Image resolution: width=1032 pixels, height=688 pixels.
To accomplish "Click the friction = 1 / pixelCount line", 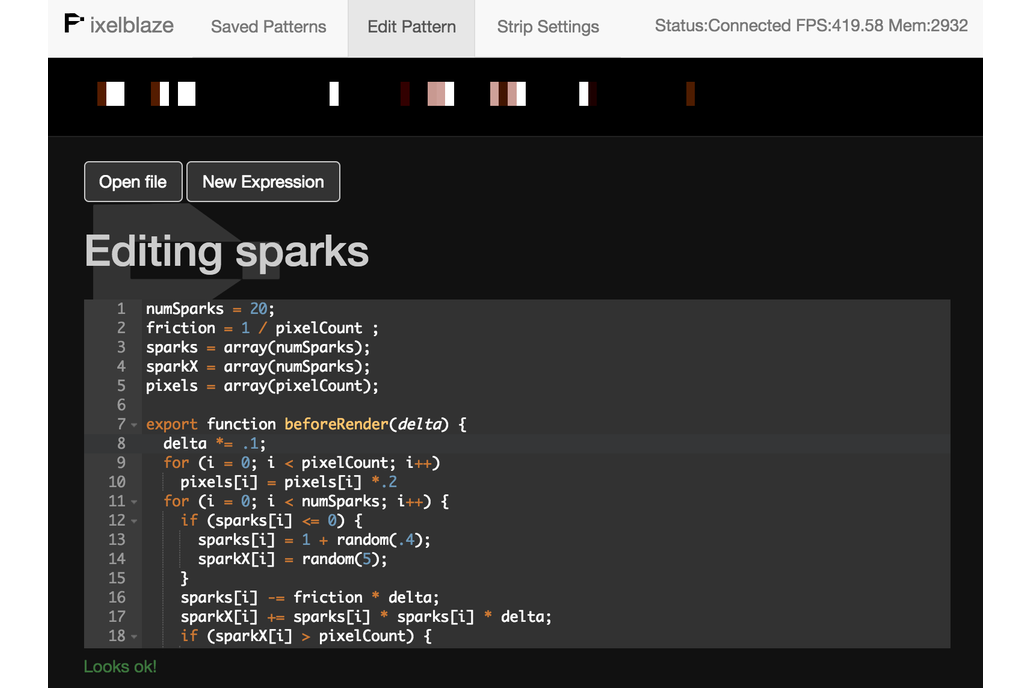I will (262, 328).
